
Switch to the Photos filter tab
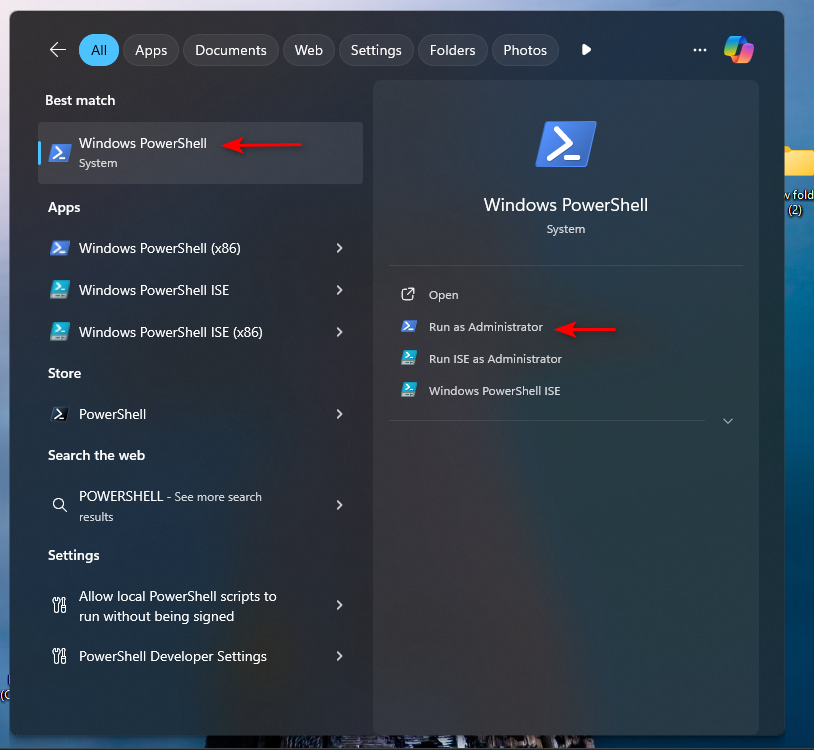coord(525,50)
